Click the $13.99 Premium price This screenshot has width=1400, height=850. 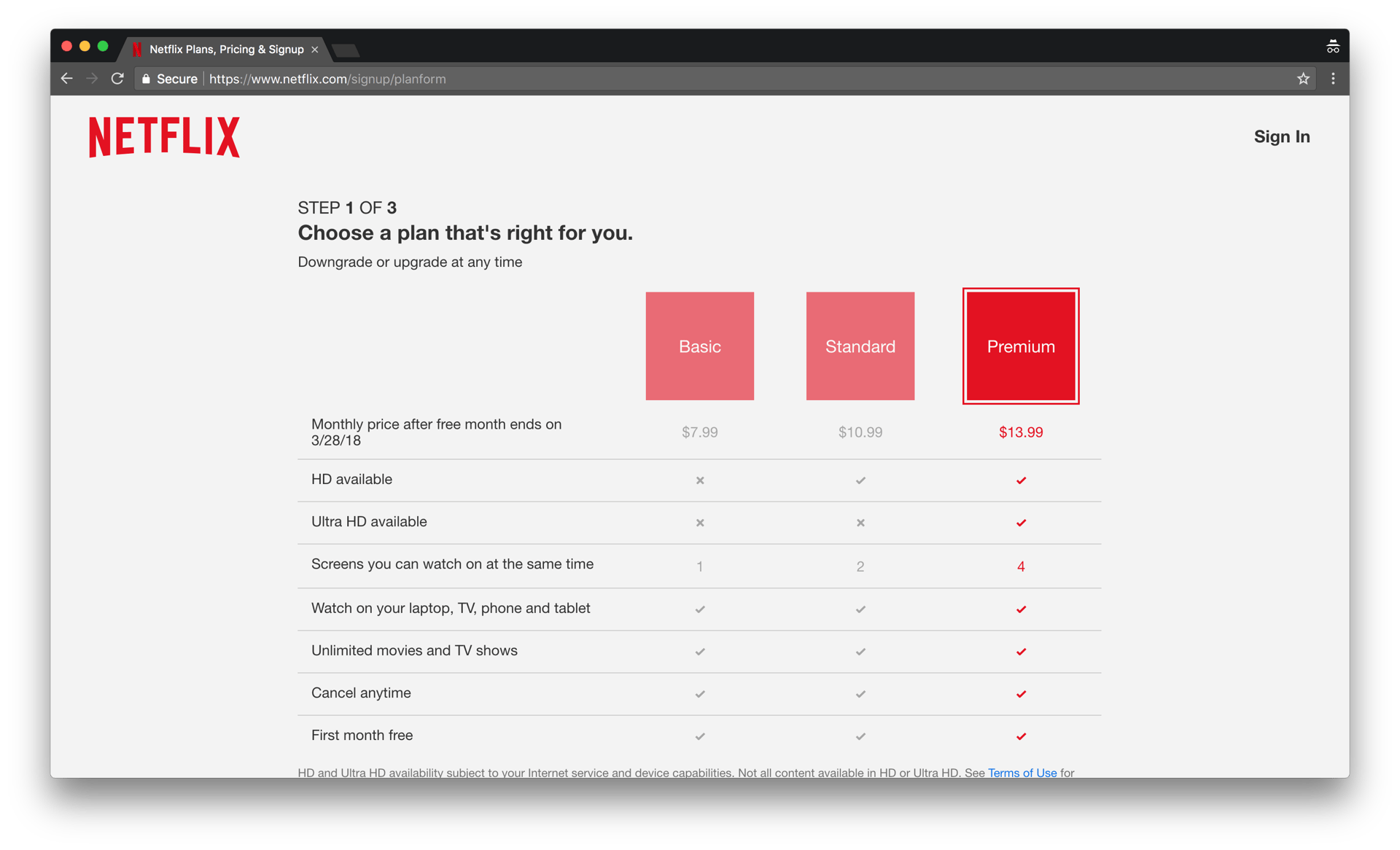[1020, 432]
